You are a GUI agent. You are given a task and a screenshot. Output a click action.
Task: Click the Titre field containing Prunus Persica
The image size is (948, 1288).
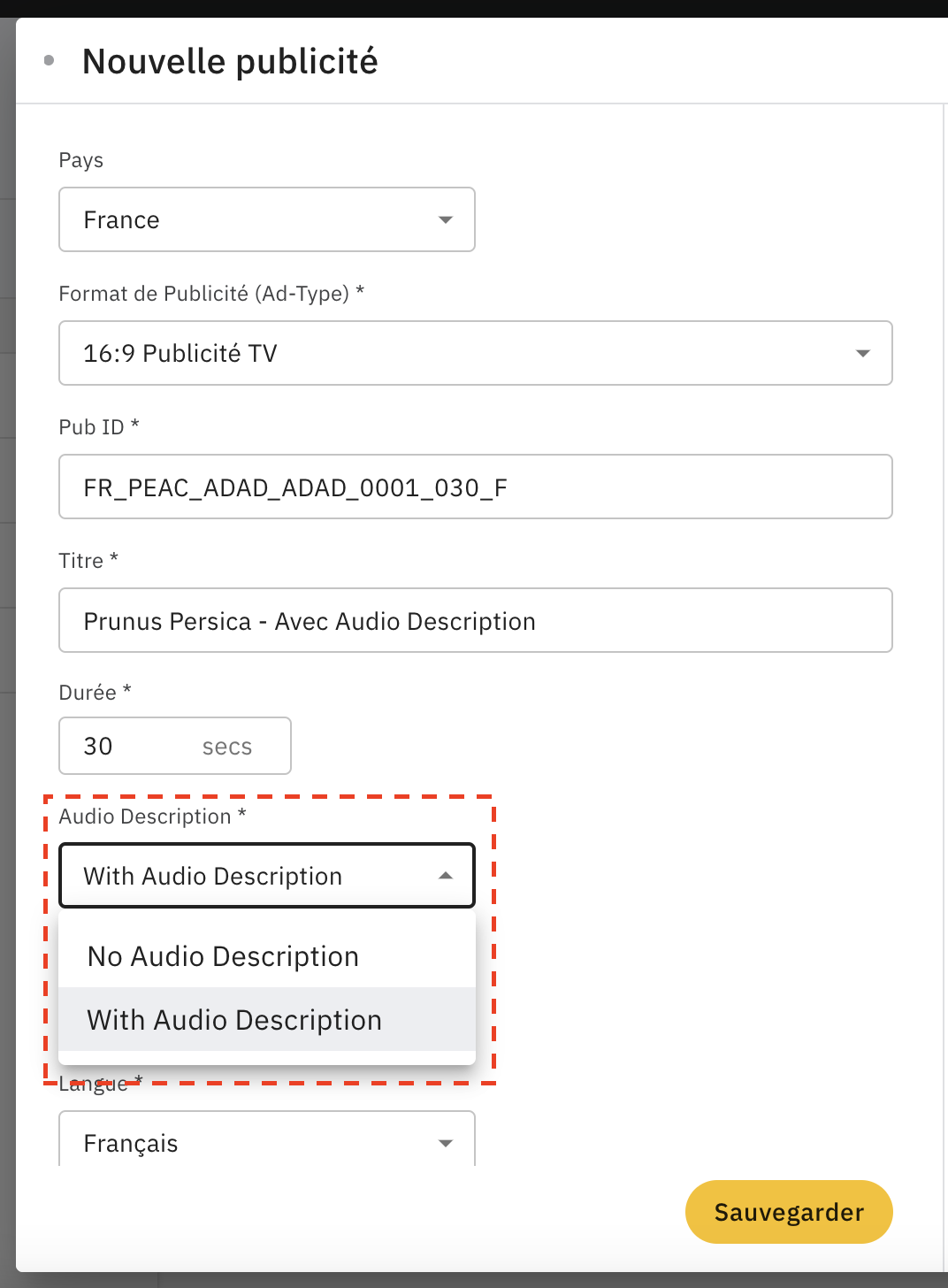(x=475, y=620)
